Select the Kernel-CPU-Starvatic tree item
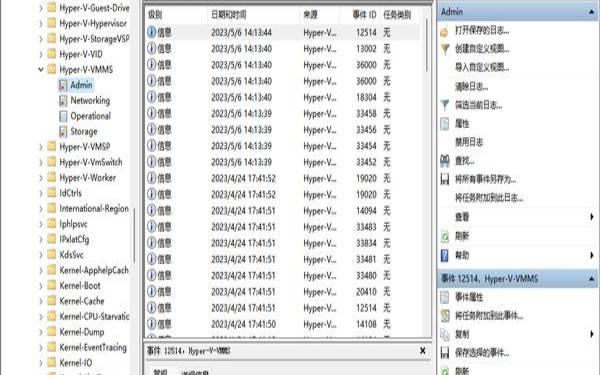The image size is (600, 375). coord(94,316)
